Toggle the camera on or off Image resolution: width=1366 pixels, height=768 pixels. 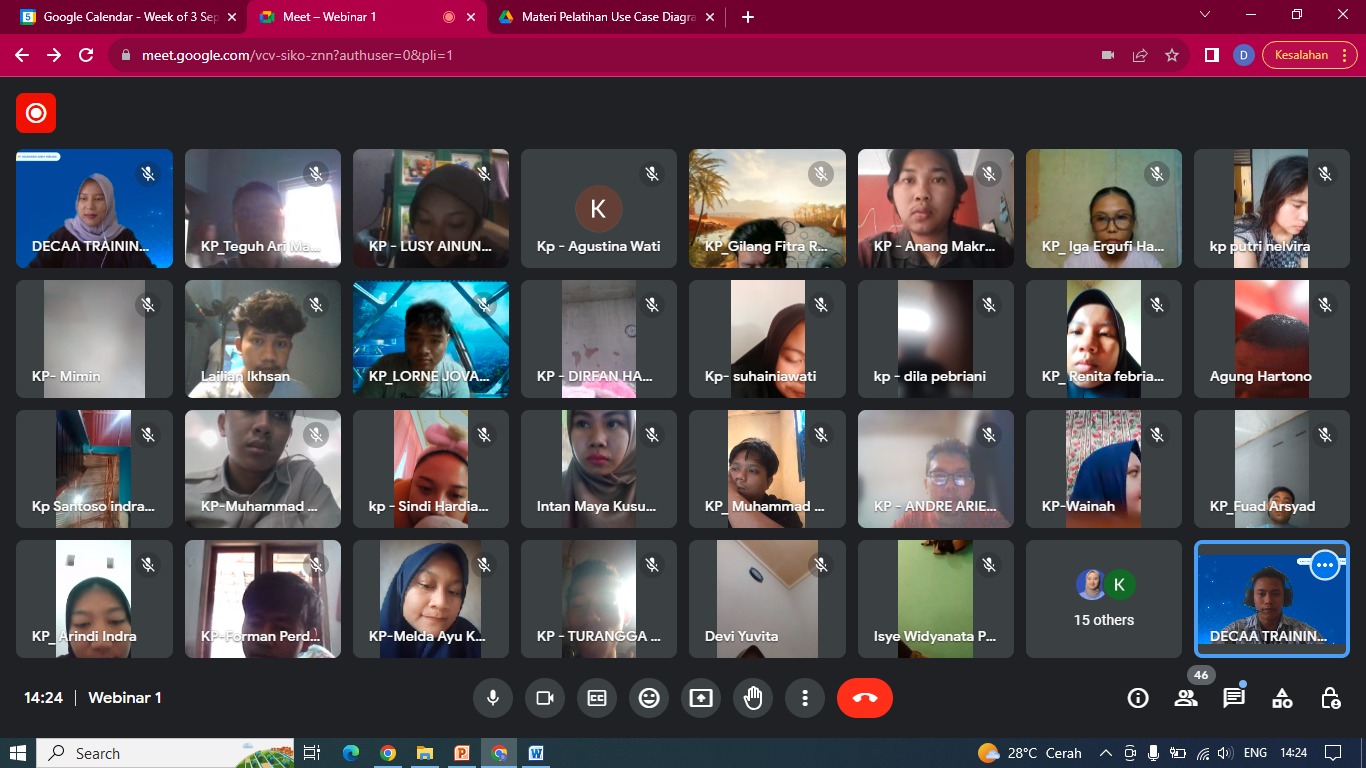[x=545, y=698]
